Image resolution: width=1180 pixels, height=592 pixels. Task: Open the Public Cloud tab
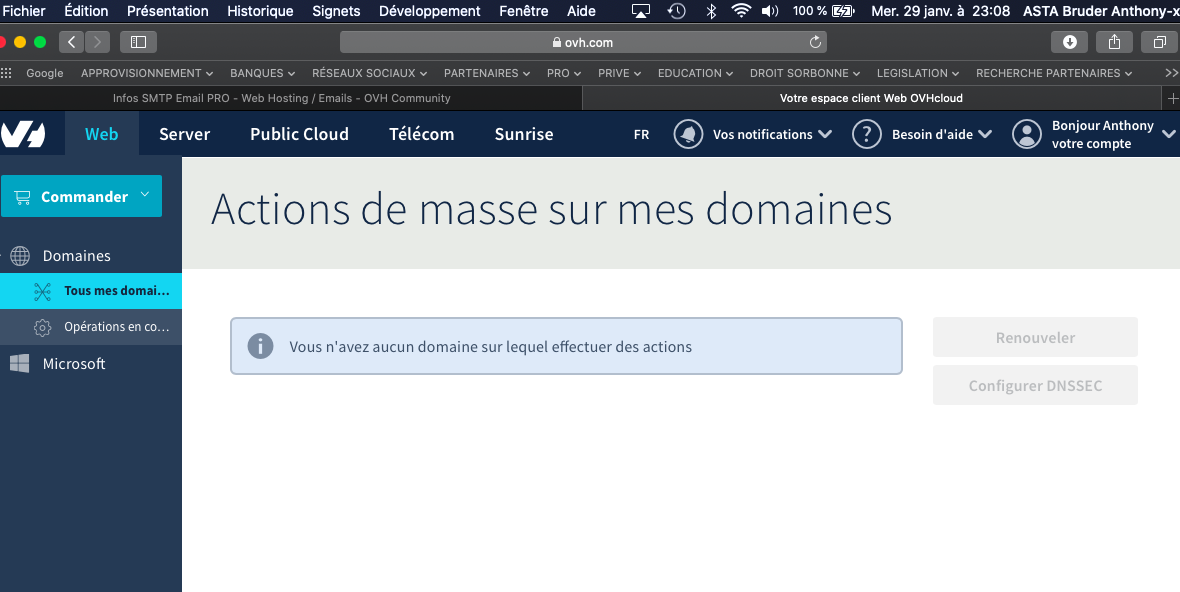click(x=299, y=134)
